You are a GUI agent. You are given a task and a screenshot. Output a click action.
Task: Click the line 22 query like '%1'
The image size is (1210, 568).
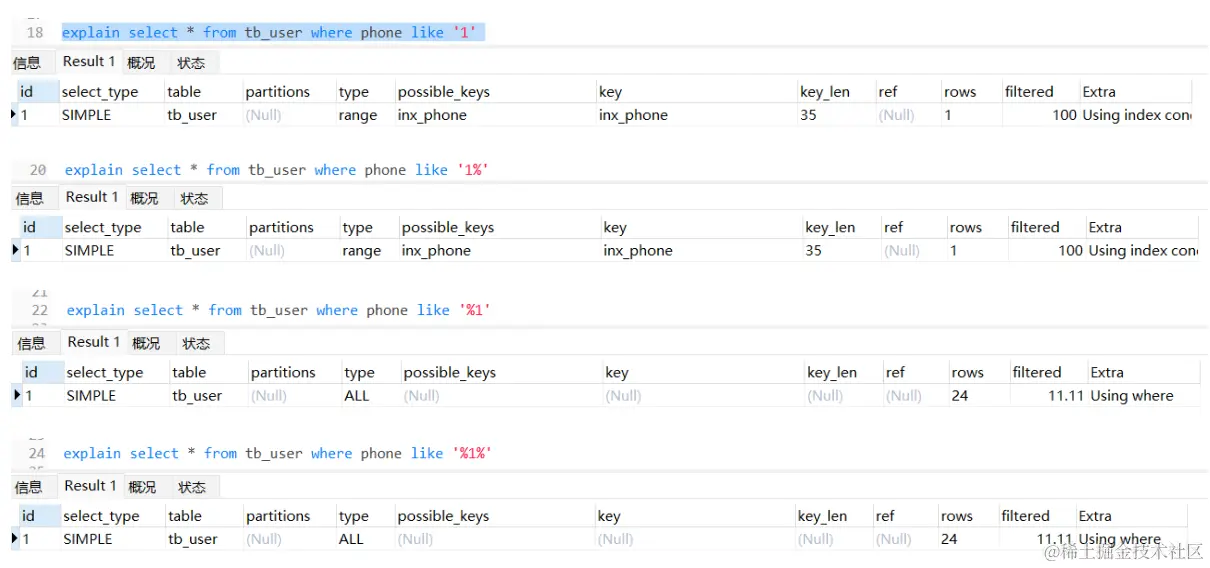coord(278,310)
